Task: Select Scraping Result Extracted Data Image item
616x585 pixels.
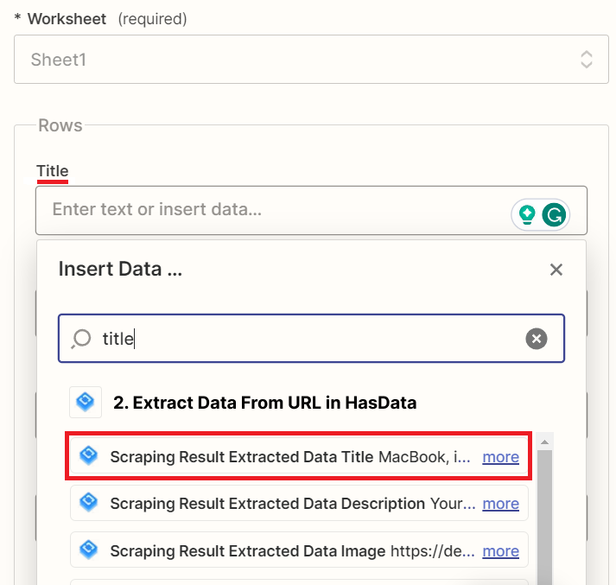Action: (299, 550)
